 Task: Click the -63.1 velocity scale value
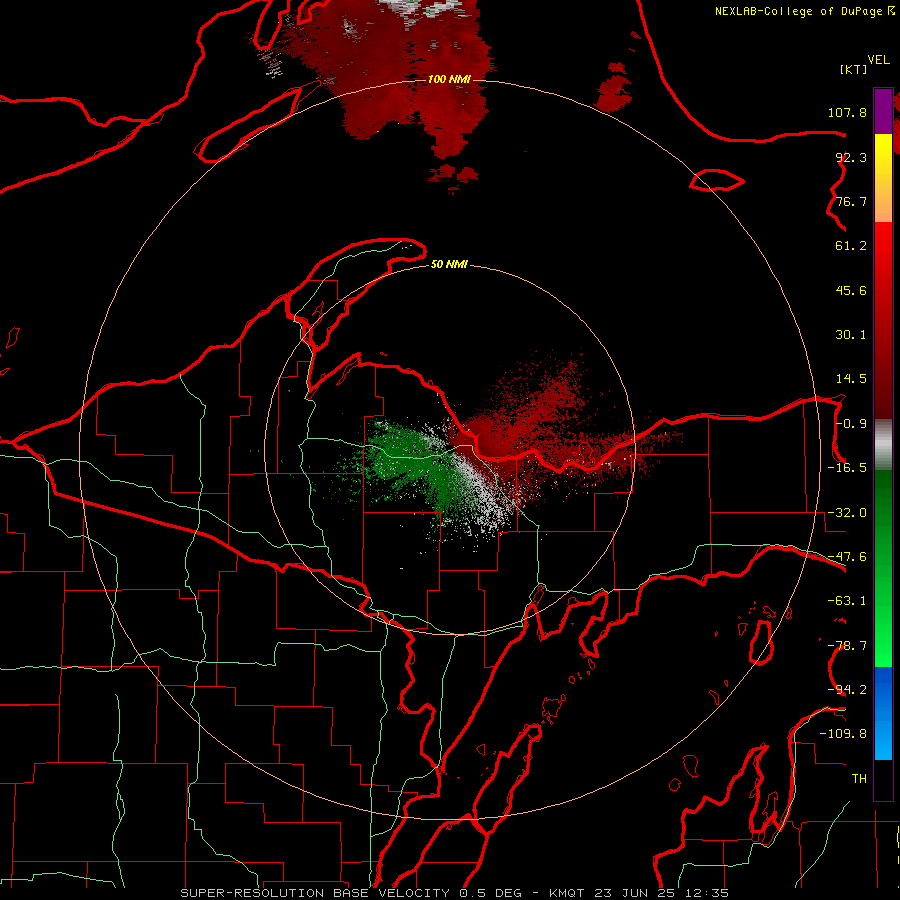point(847,601)
